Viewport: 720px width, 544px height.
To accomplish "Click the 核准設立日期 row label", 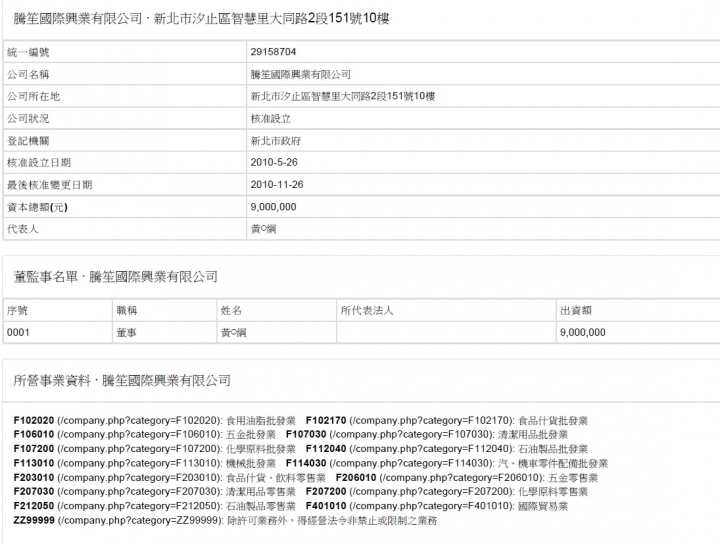I will (x=39, y=163).
